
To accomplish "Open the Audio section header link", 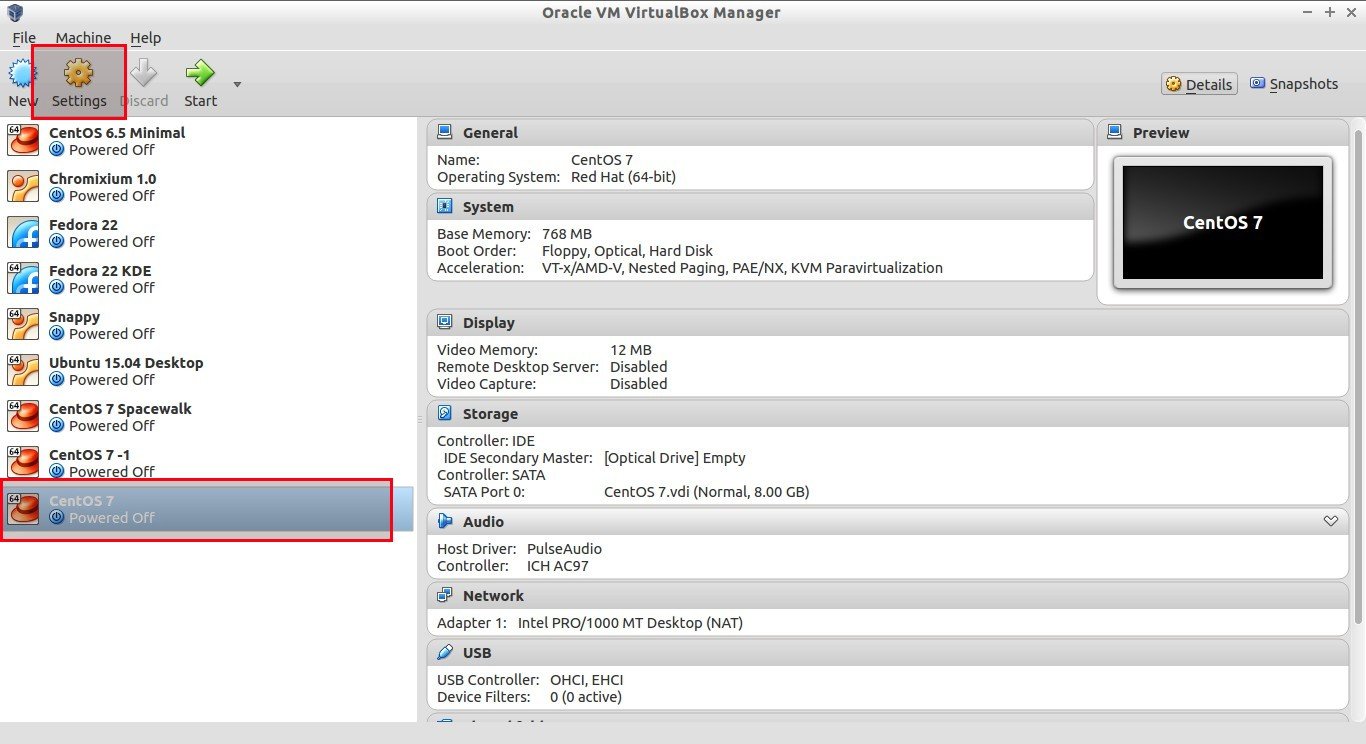I will [483, 522].
